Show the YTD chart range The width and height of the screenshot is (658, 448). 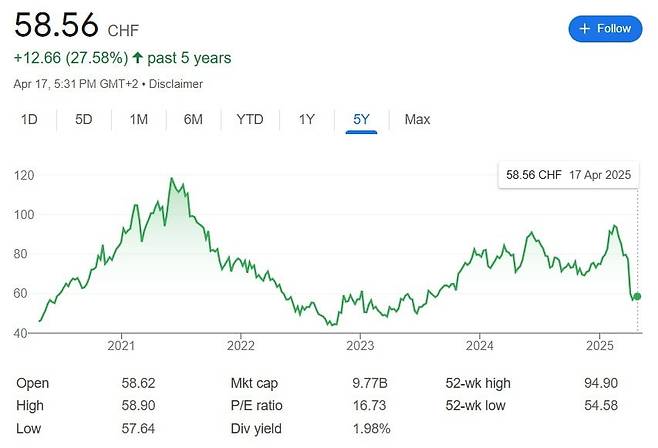click(x=250, y=120)
